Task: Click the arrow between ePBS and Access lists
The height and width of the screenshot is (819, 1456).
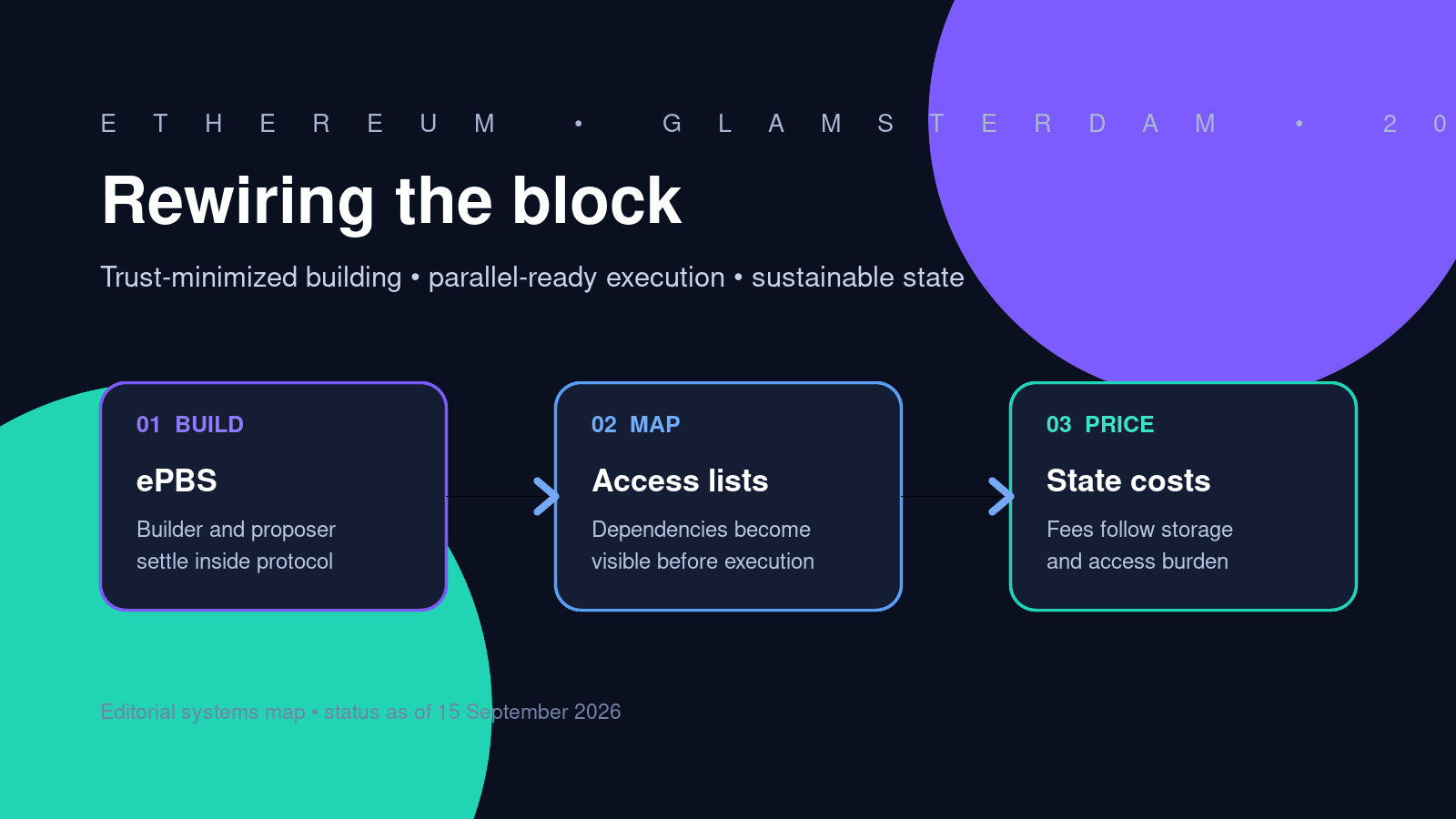Action: click(546, 496)
